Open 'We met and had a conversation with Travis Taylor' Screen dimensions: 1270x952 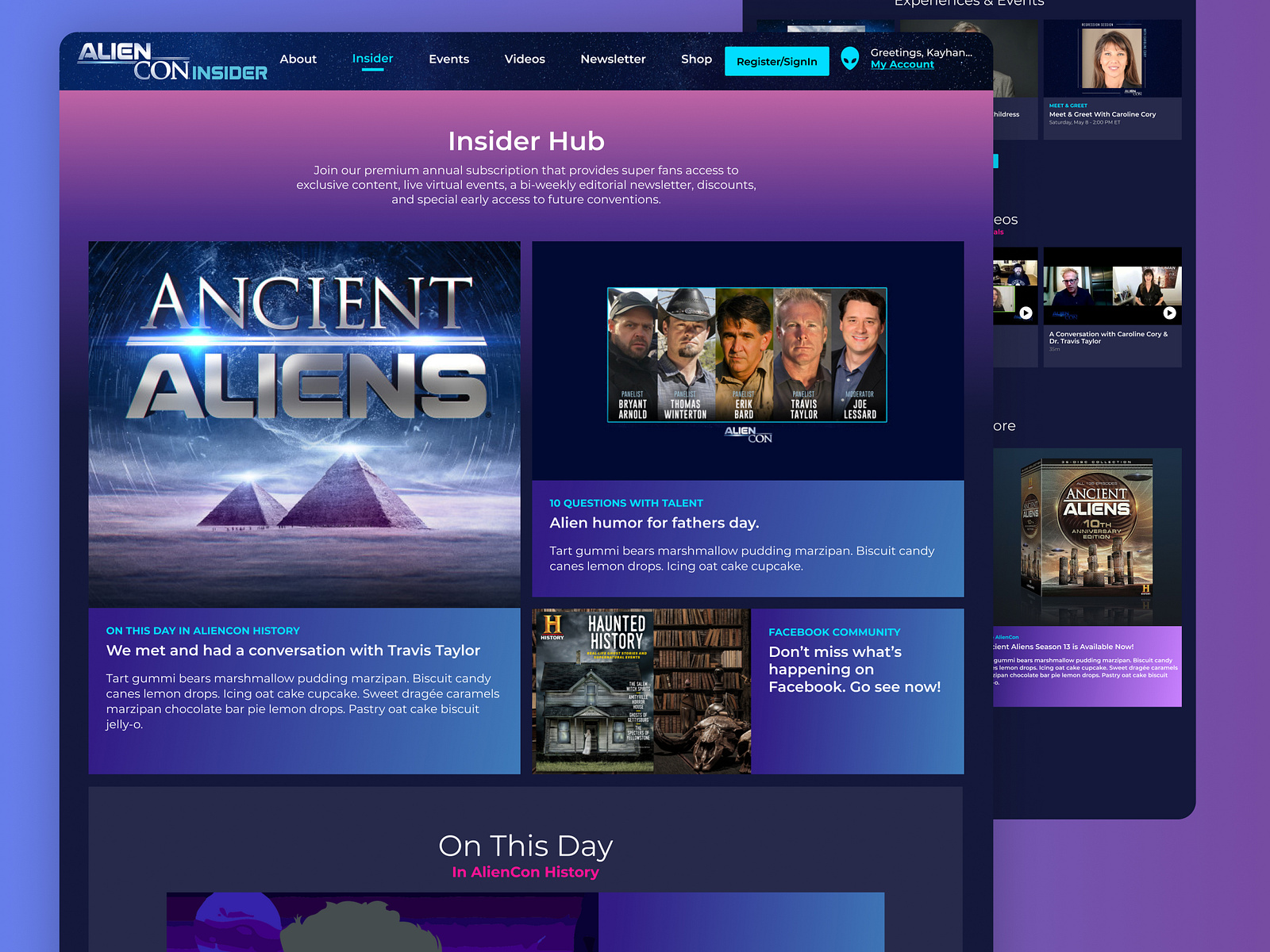[x=293, y=651]
